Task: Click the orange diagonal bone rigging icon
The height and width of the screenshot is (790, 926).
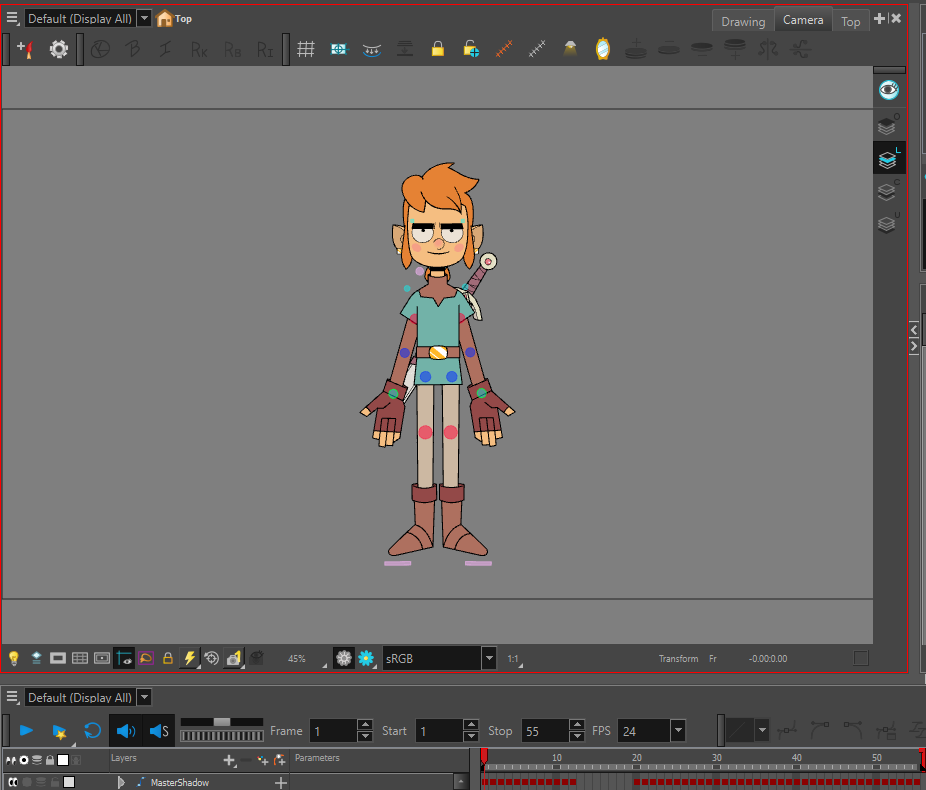Action: (x=504, y=49)
